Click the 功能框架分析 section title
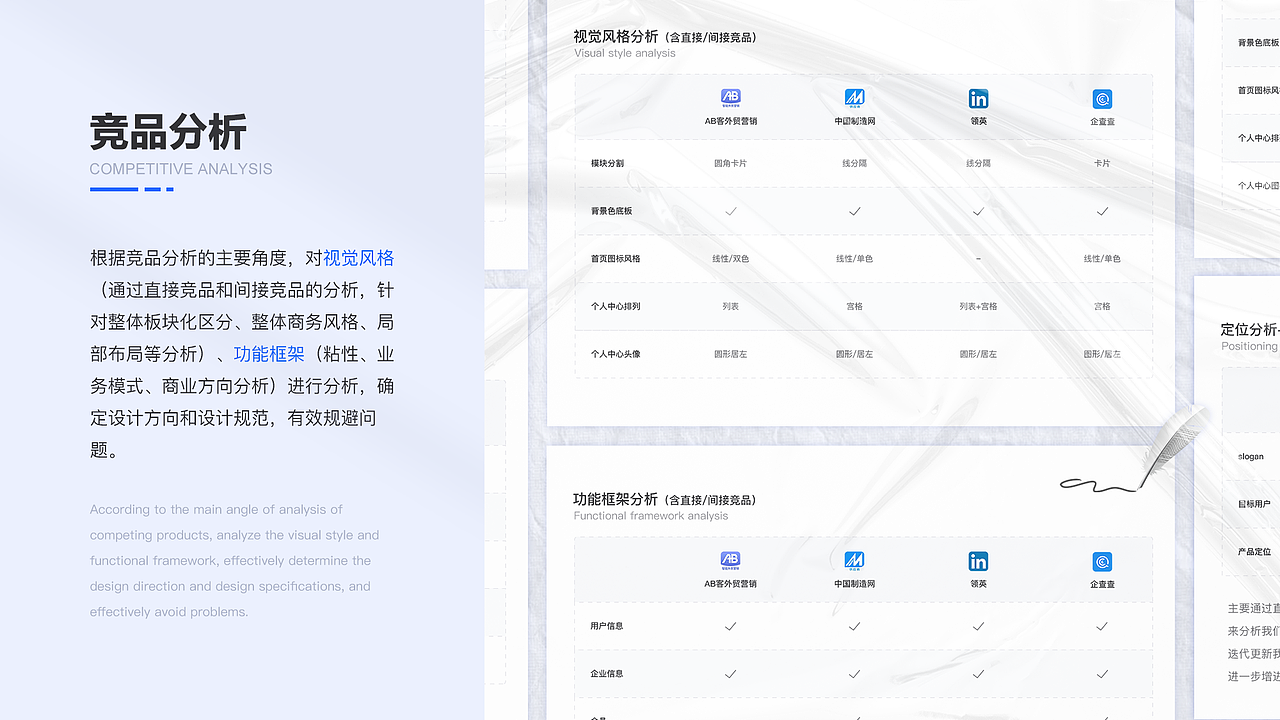 [616, 499]
